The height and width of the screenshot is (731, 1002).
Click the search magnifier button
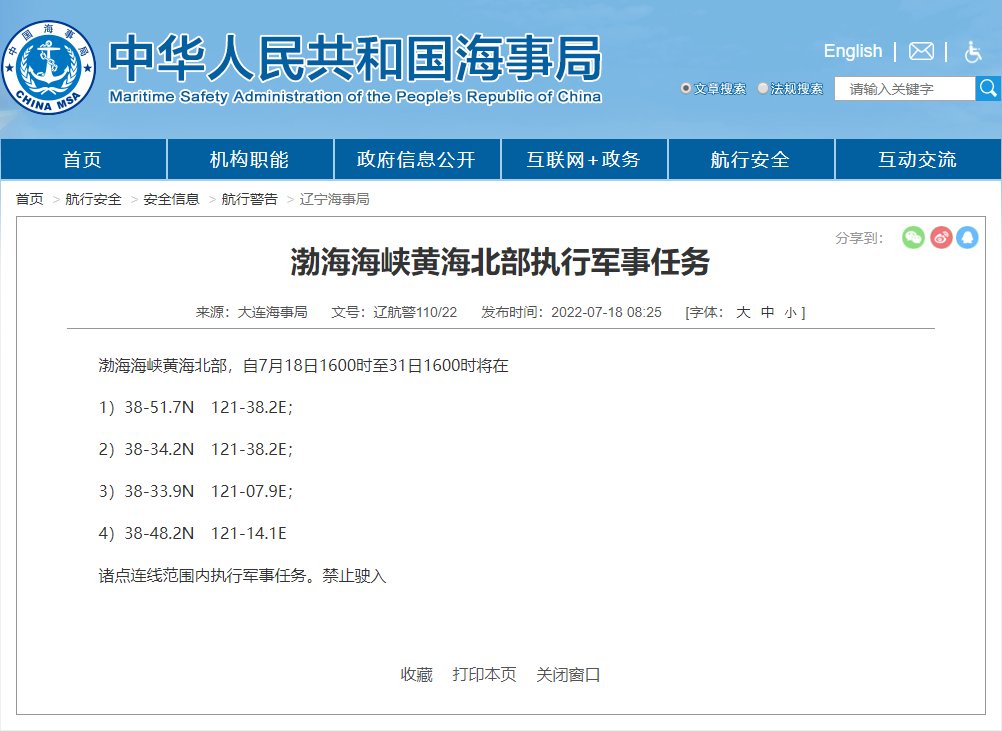987,89
